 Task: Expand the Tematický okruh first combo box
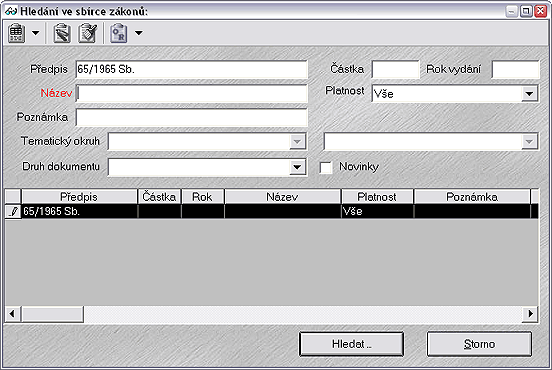(297, 142)
